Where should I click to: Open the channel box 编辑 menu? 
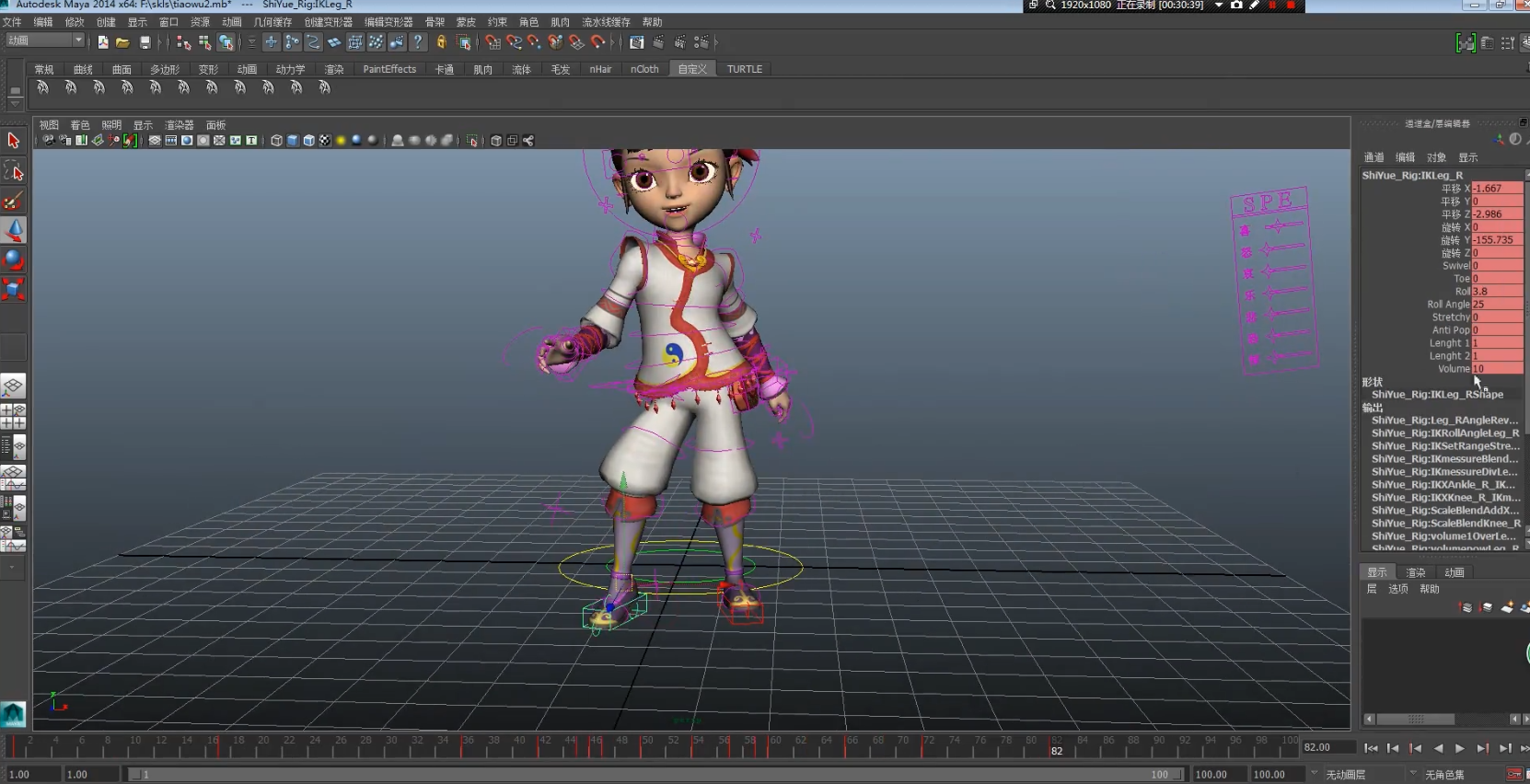click(x=1405, y=157)
